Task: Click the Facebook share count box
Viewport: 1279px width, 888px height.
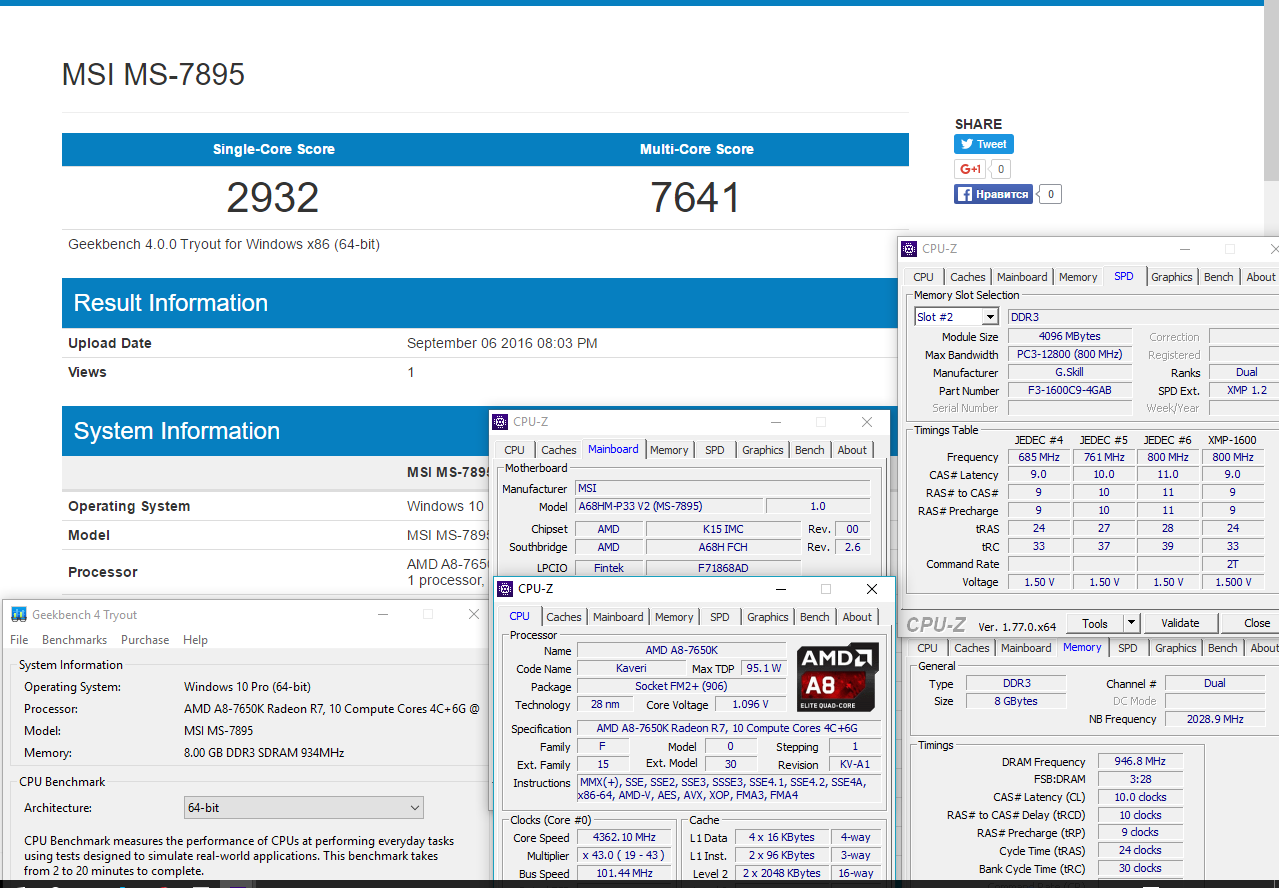Action: click(1051, 194)
